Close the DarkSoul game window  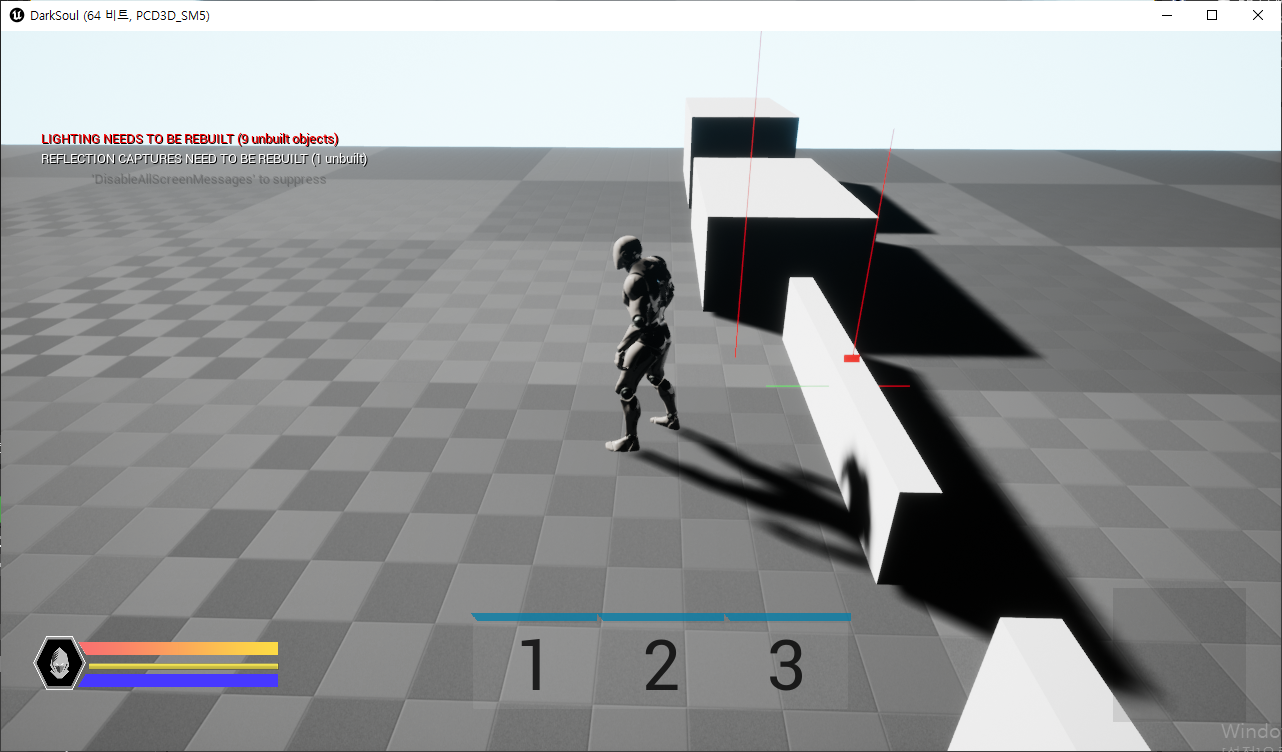point(1258,15)
